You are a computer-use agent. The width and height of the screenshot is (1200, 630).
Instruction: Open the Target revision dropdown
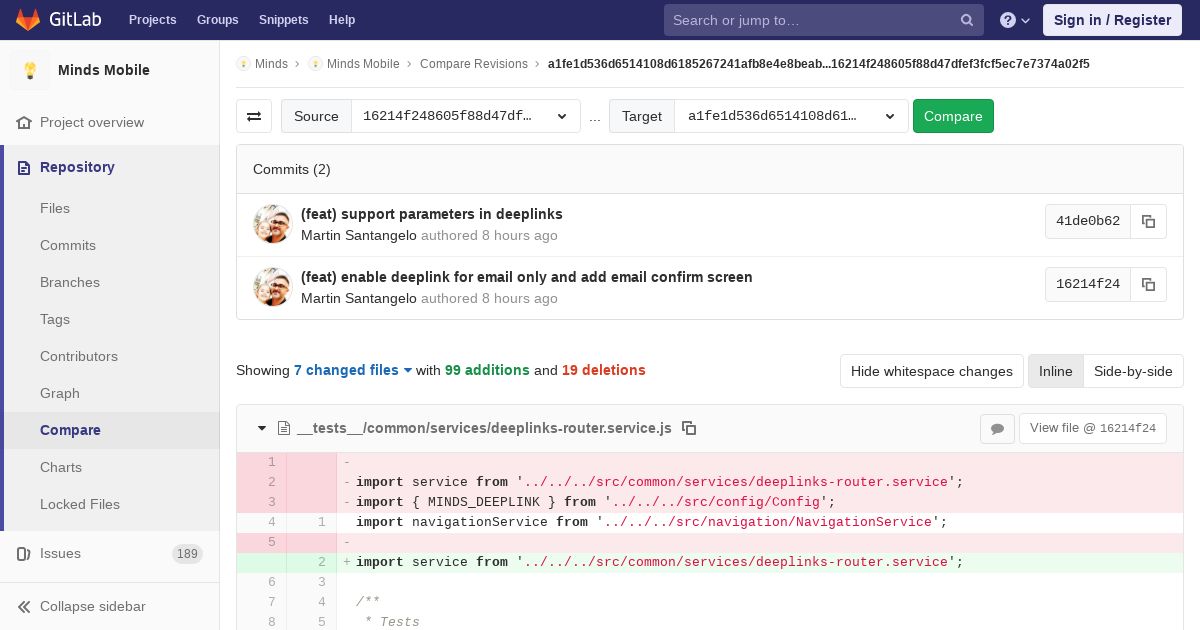790,116
